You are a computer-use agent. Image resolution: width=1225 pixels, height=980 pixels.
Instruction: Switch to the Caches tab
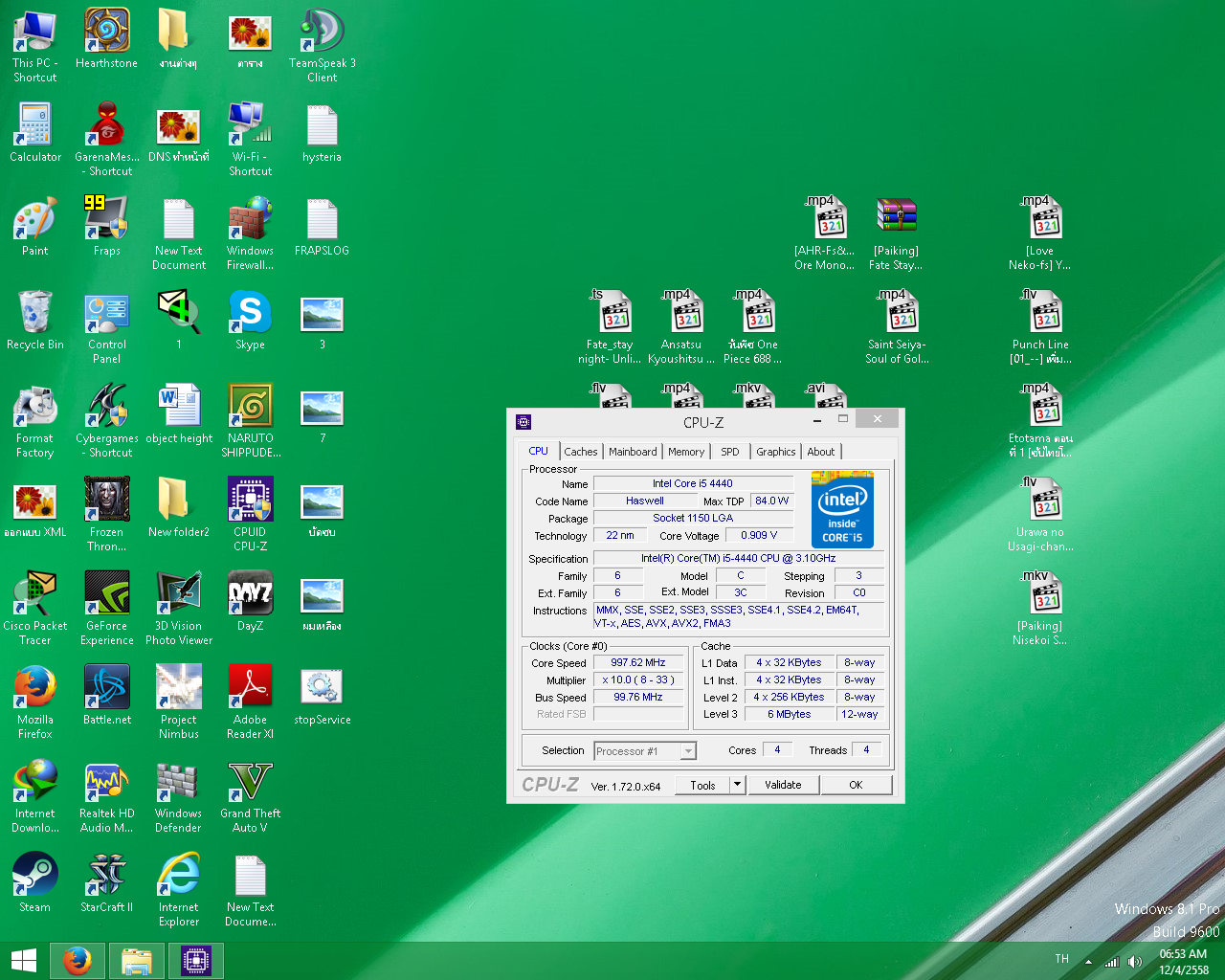point(580,452)
